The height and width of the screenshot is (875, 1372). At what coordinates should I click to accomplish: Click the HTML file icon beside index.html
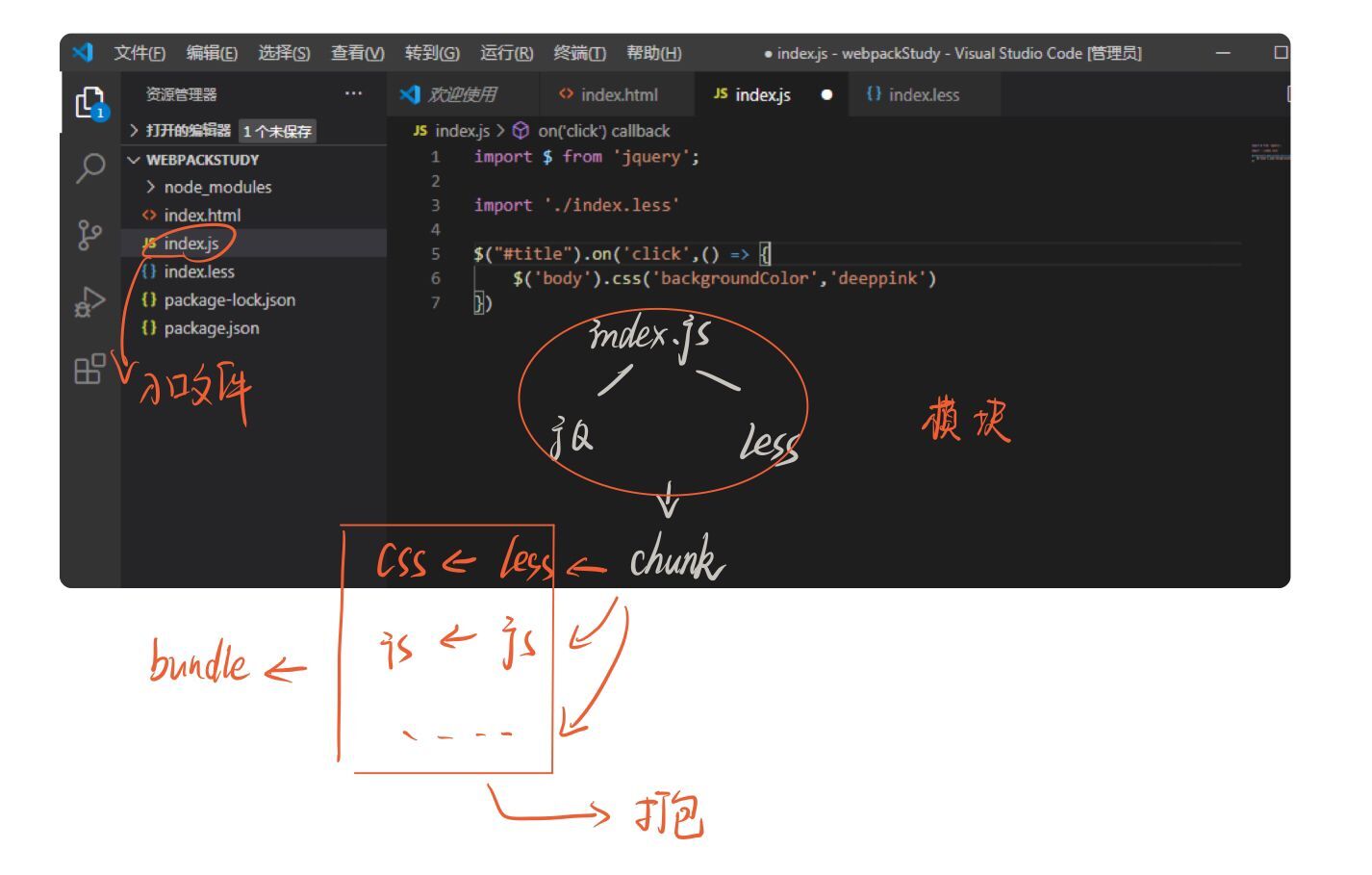(152, 215)
